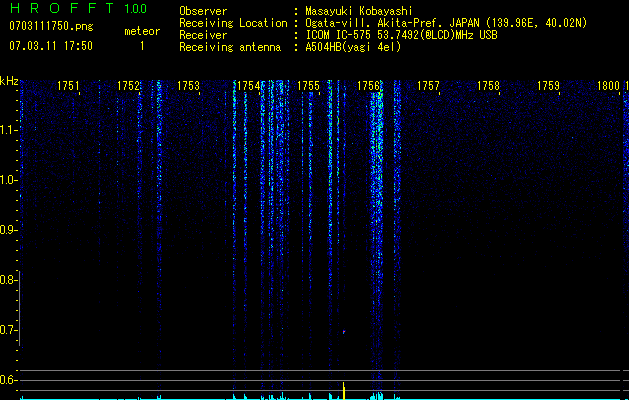Screen dimensions: 629x400
Task: Click the date stamp 07.03.11 17:50
Action: tap(51, 46)
